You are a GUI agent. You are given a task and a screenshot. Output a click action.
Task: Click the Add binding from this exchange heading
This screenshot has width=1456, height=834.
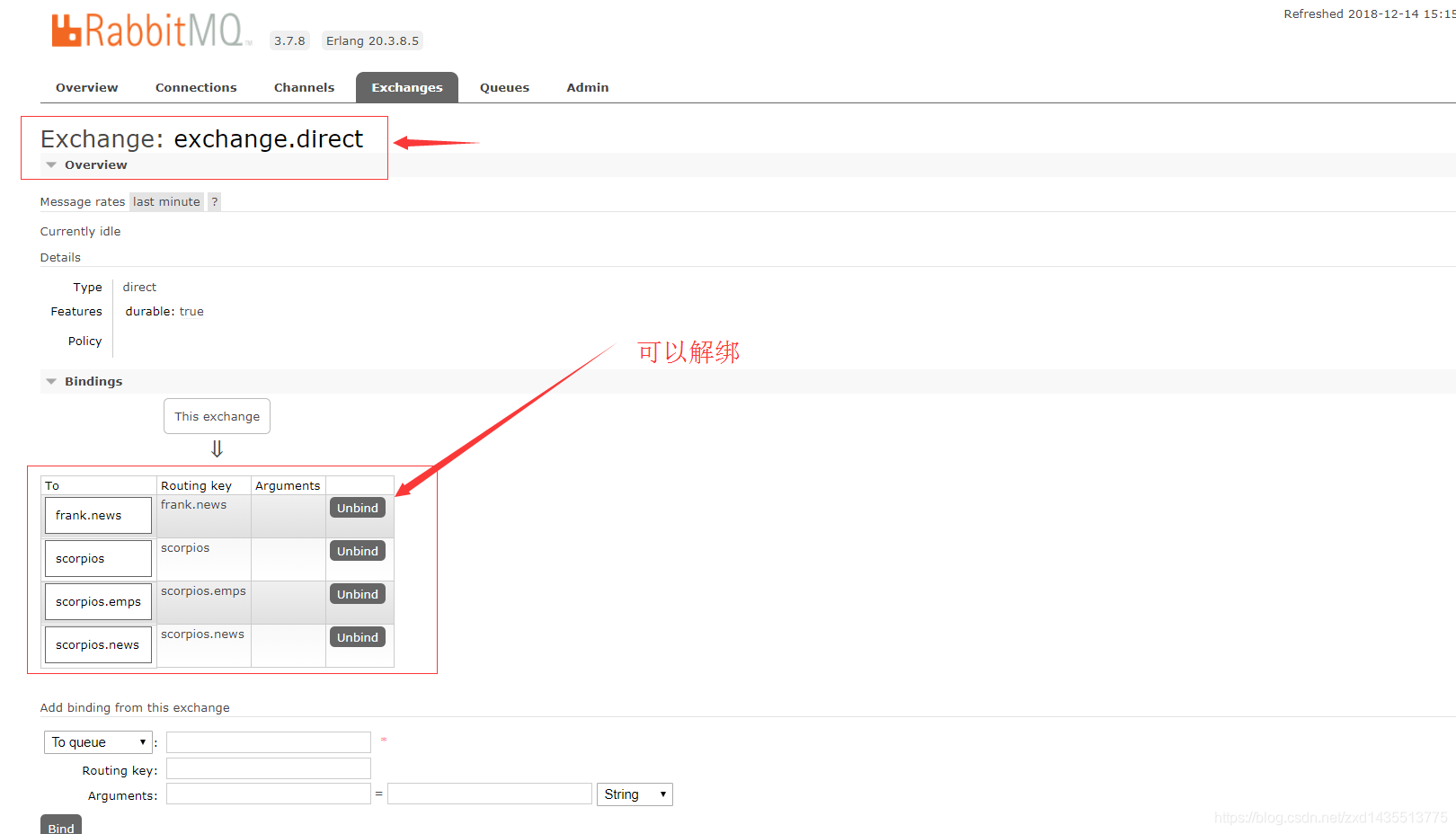tap(135, 708)
